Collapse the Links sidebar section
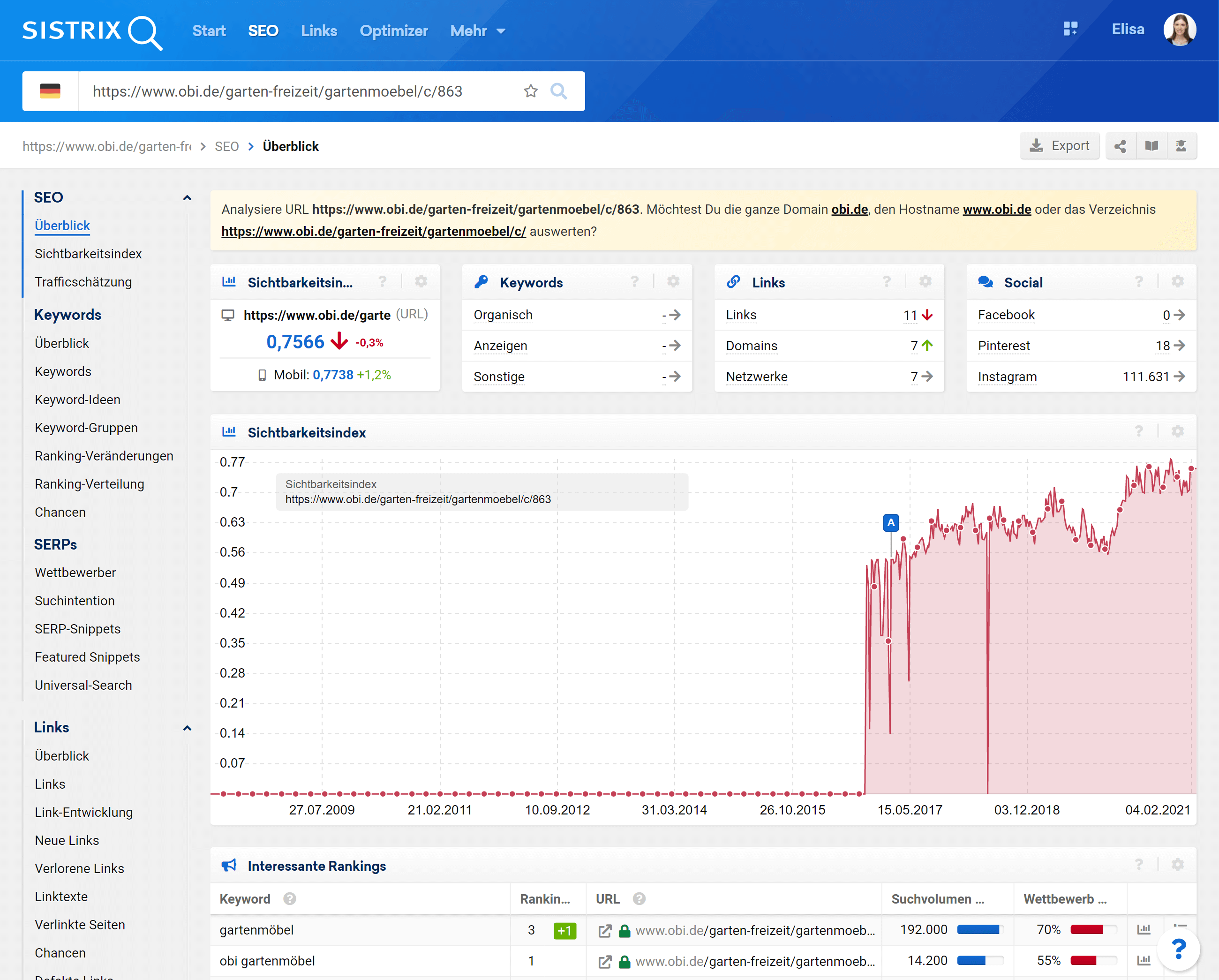This screenshot has height=980, width=1219. [187, 728]
